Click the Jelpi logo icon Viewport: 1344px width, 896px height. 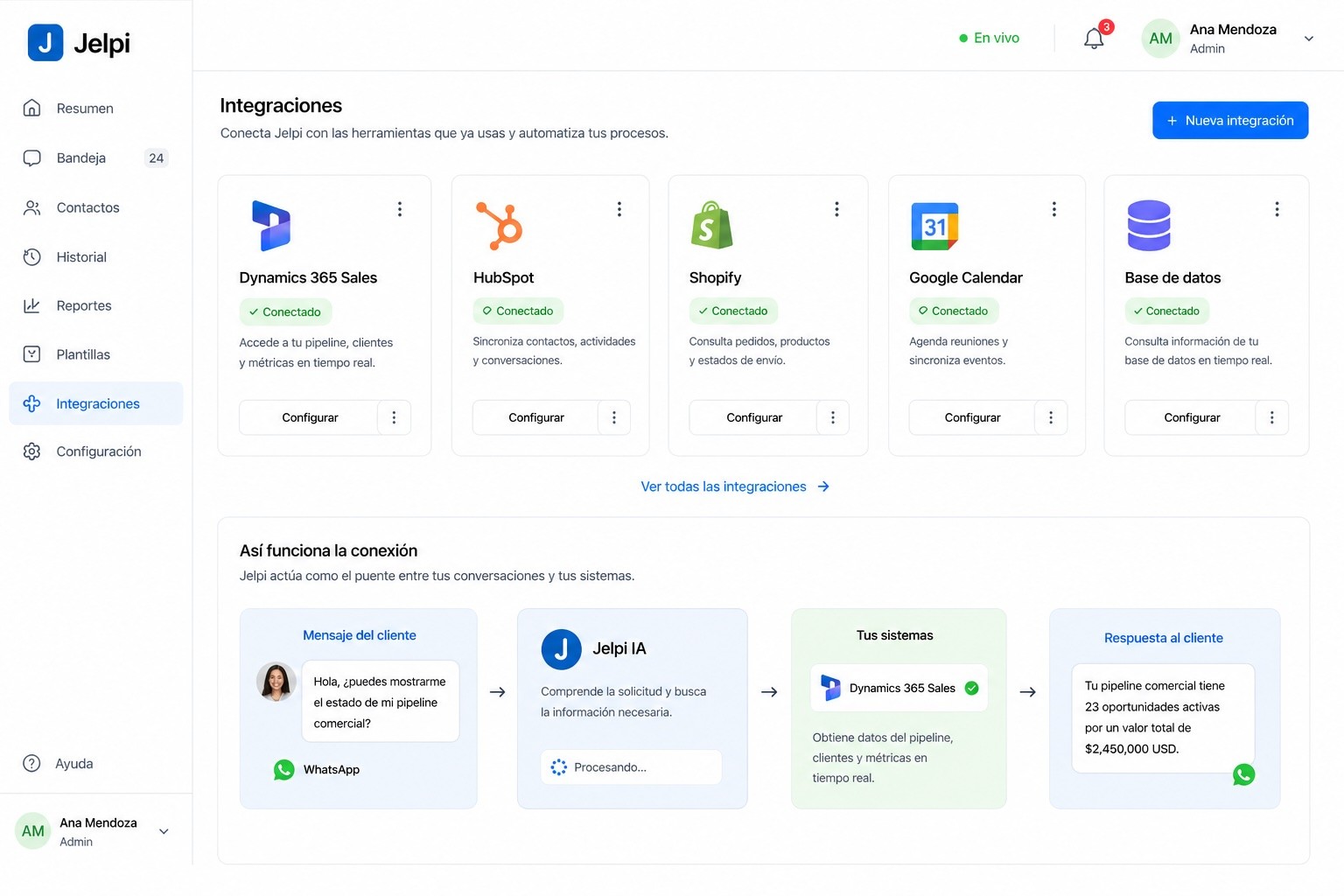(x=45, y=42)
